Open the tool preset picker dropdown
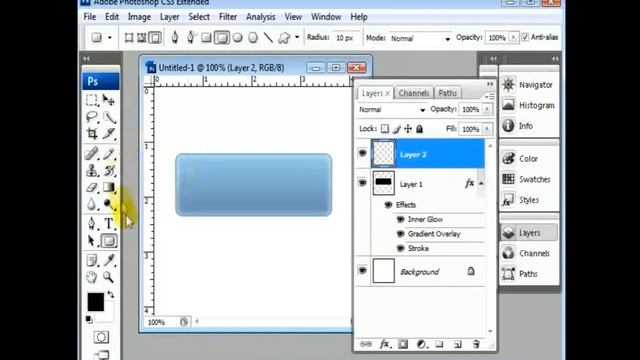The height and width of the screenshot is (360, 640). coord(109,38)
